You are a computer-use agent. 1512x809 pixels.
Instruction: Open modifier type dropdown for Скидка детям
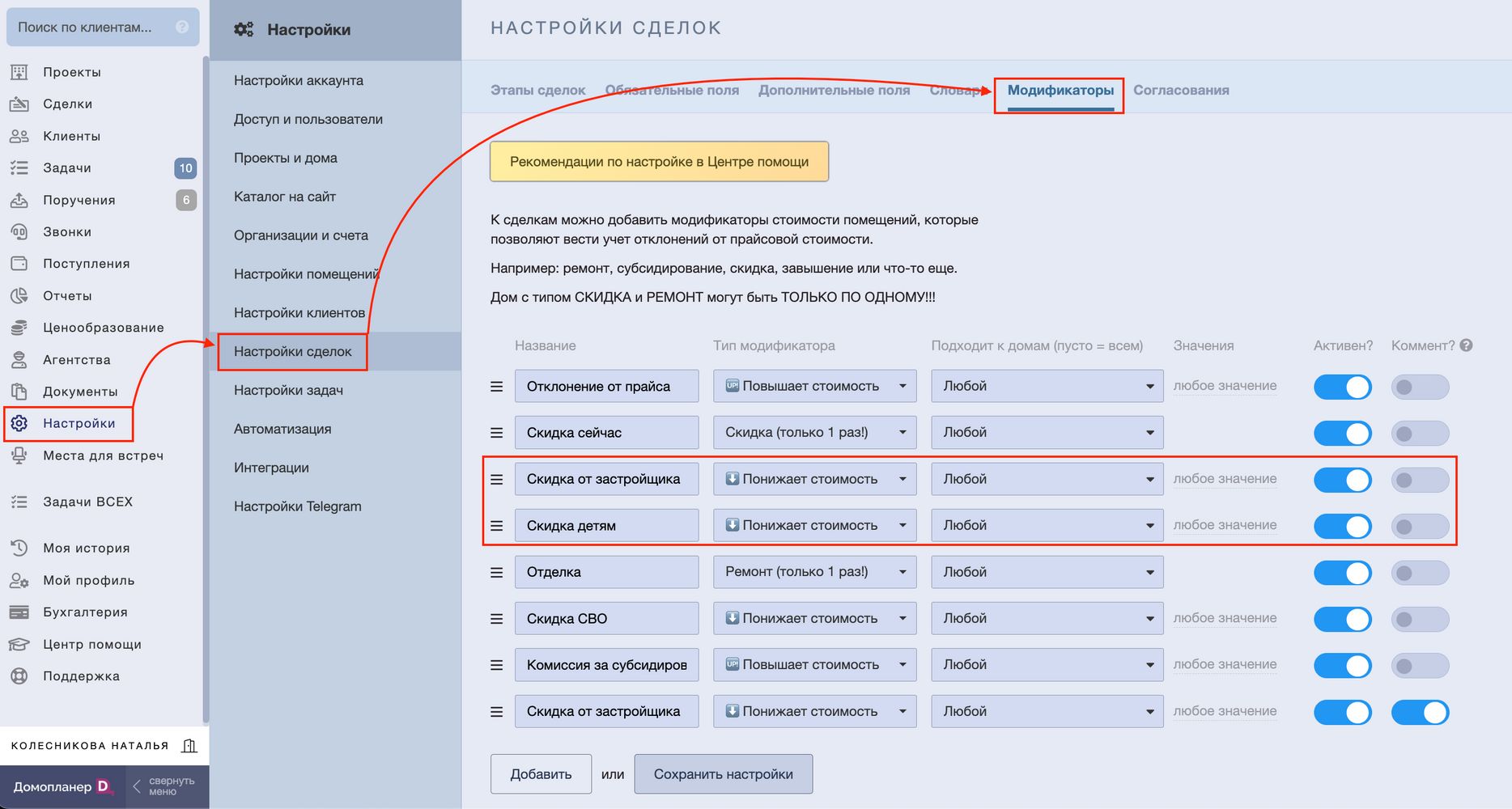click(814, 526)
